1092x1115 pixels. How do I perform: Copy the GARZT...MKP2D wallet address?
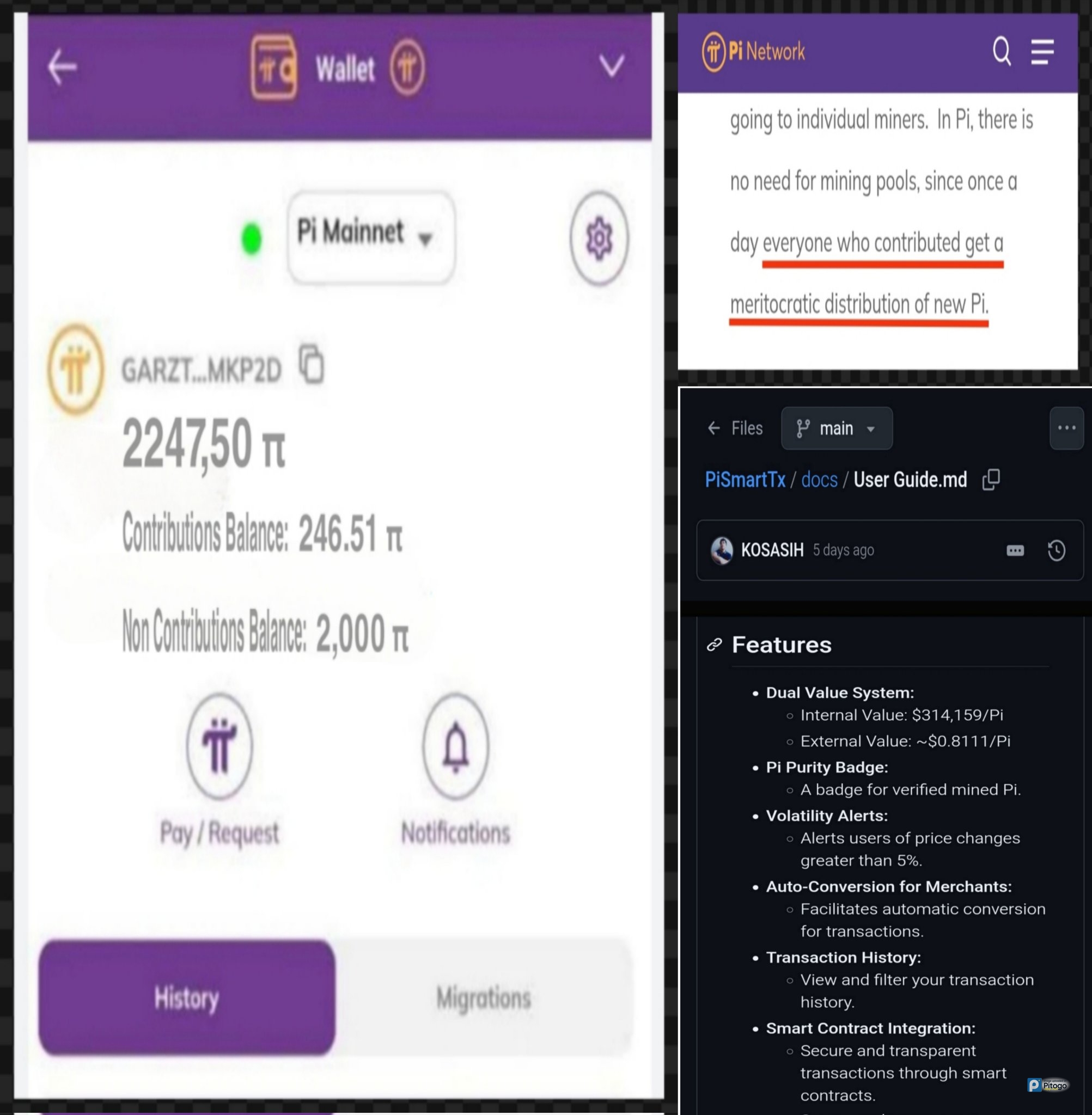[312, 364]
